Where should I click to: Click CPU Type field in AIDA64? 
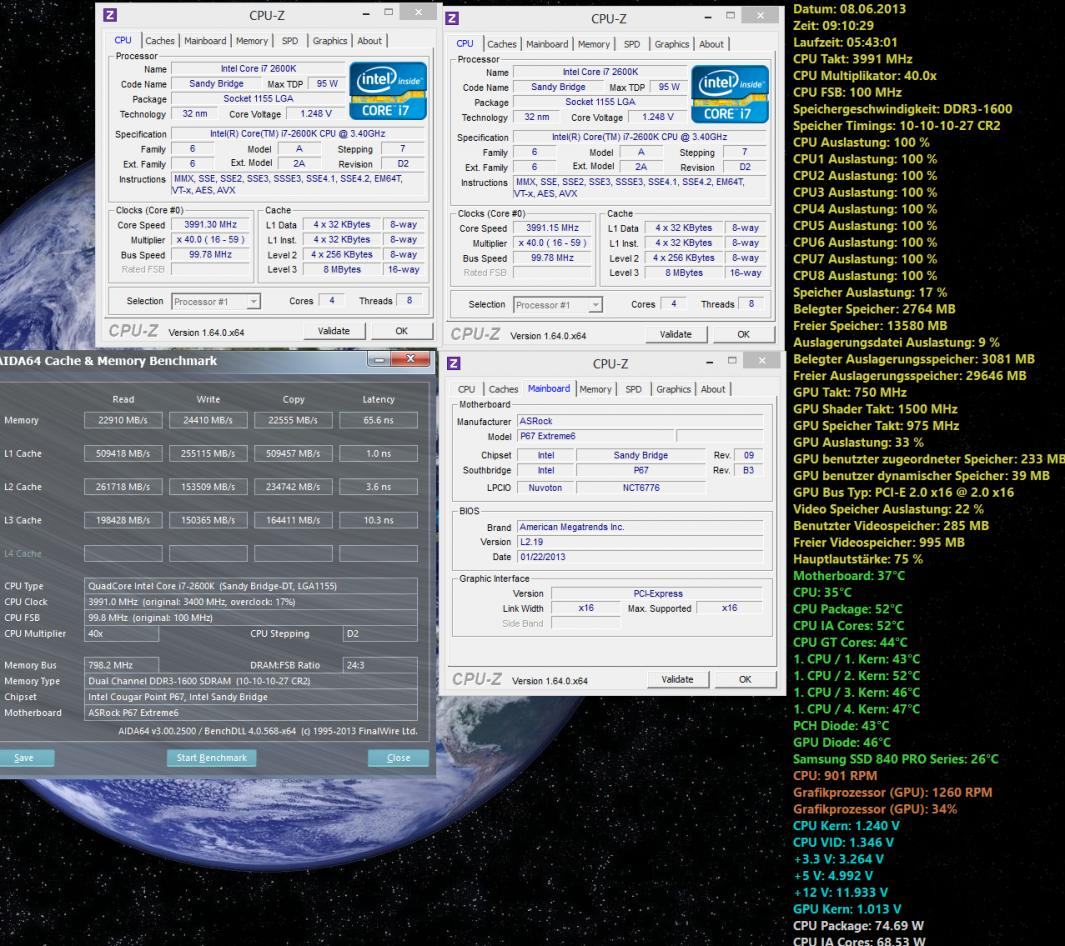(251, 586)
